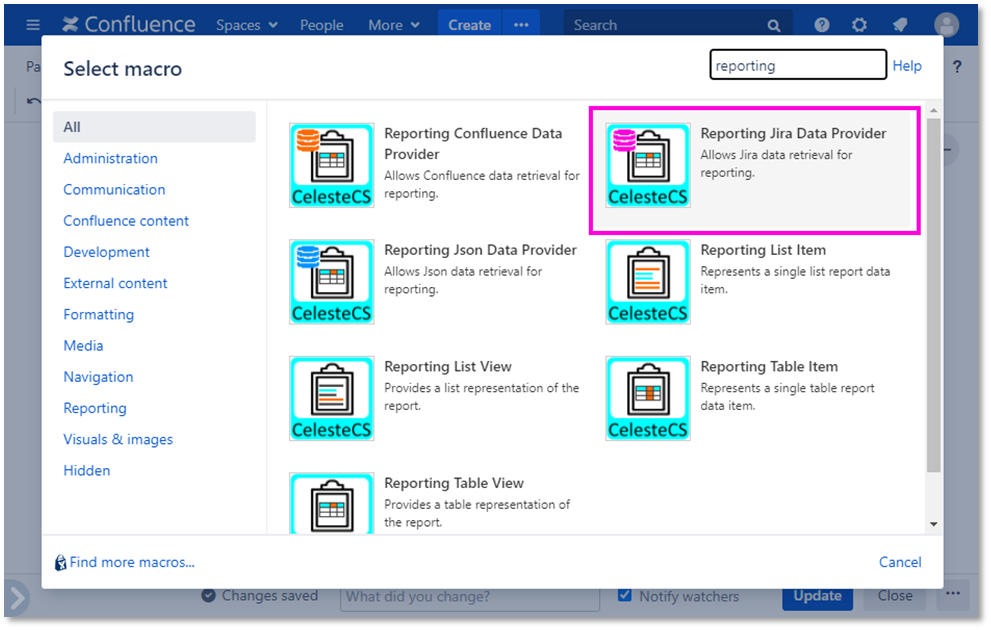Select the Development category
The image size is (991, 630).
click(106, 252)
